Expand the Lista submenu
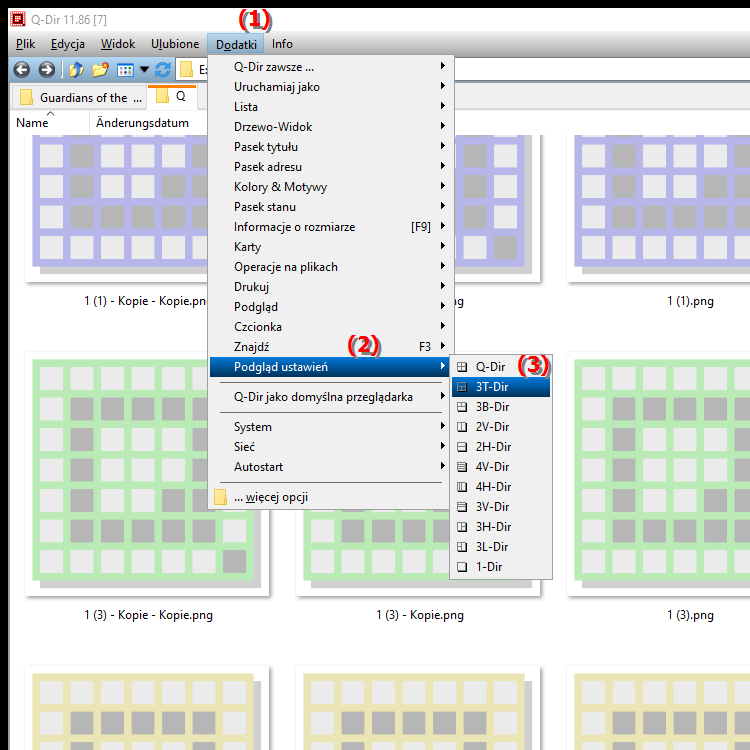 point(331,107)
